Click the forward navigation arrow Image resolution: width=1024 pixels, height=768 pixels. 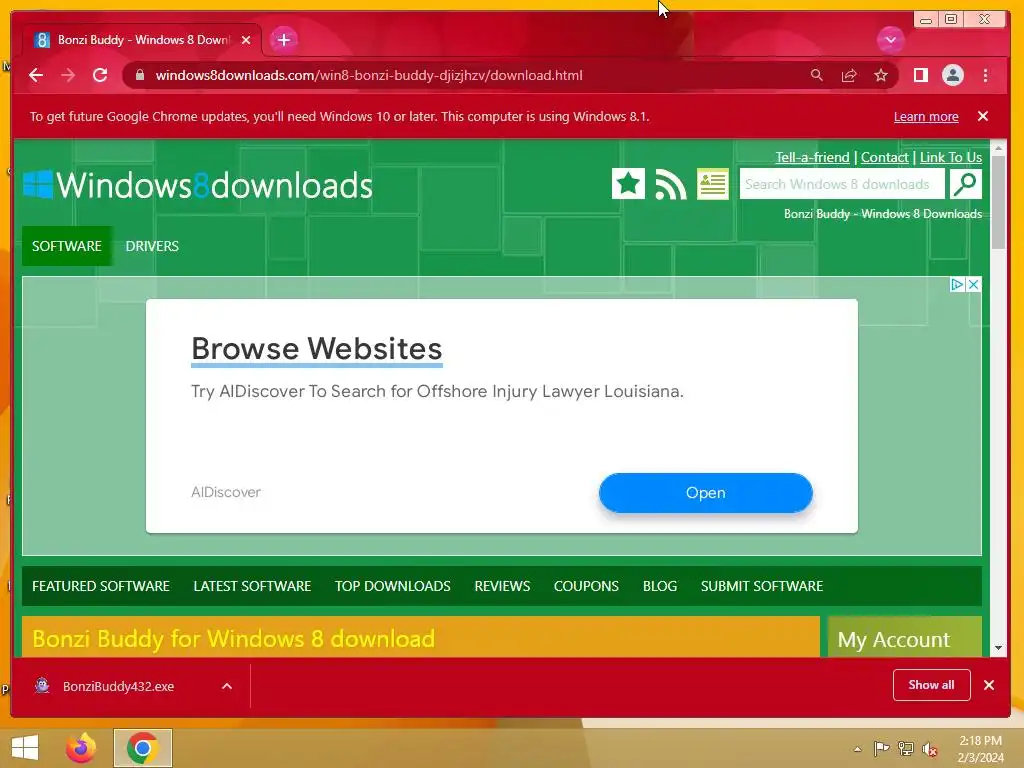[x=68, y=75]
